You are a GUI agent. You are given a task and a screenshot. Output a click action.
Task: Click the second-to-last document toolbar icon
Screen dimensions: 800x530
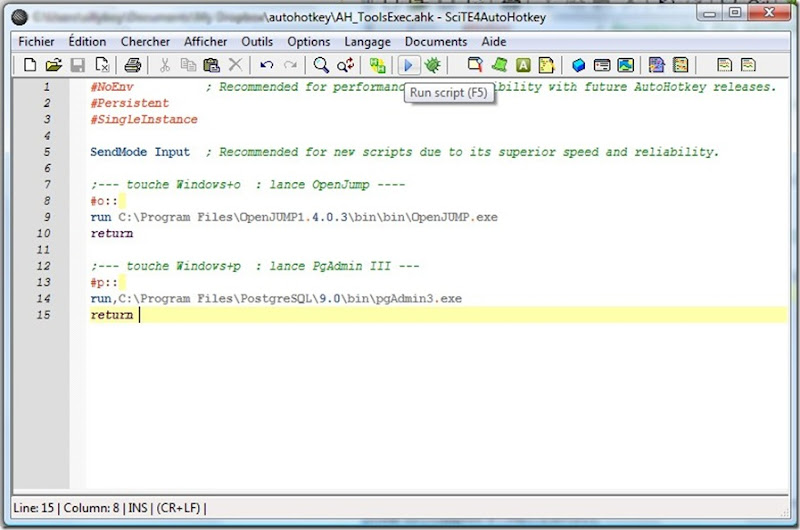pos(724,65)
